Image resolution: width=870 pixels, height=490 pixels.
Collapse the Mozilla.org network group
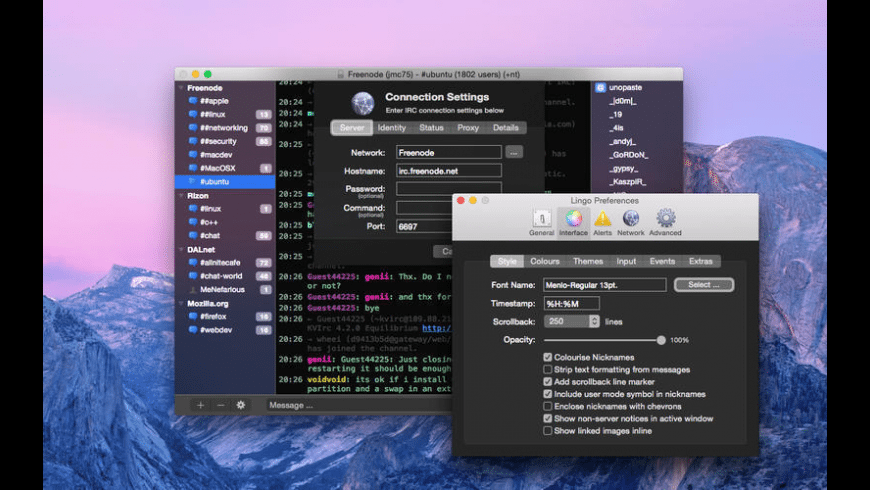181,304
